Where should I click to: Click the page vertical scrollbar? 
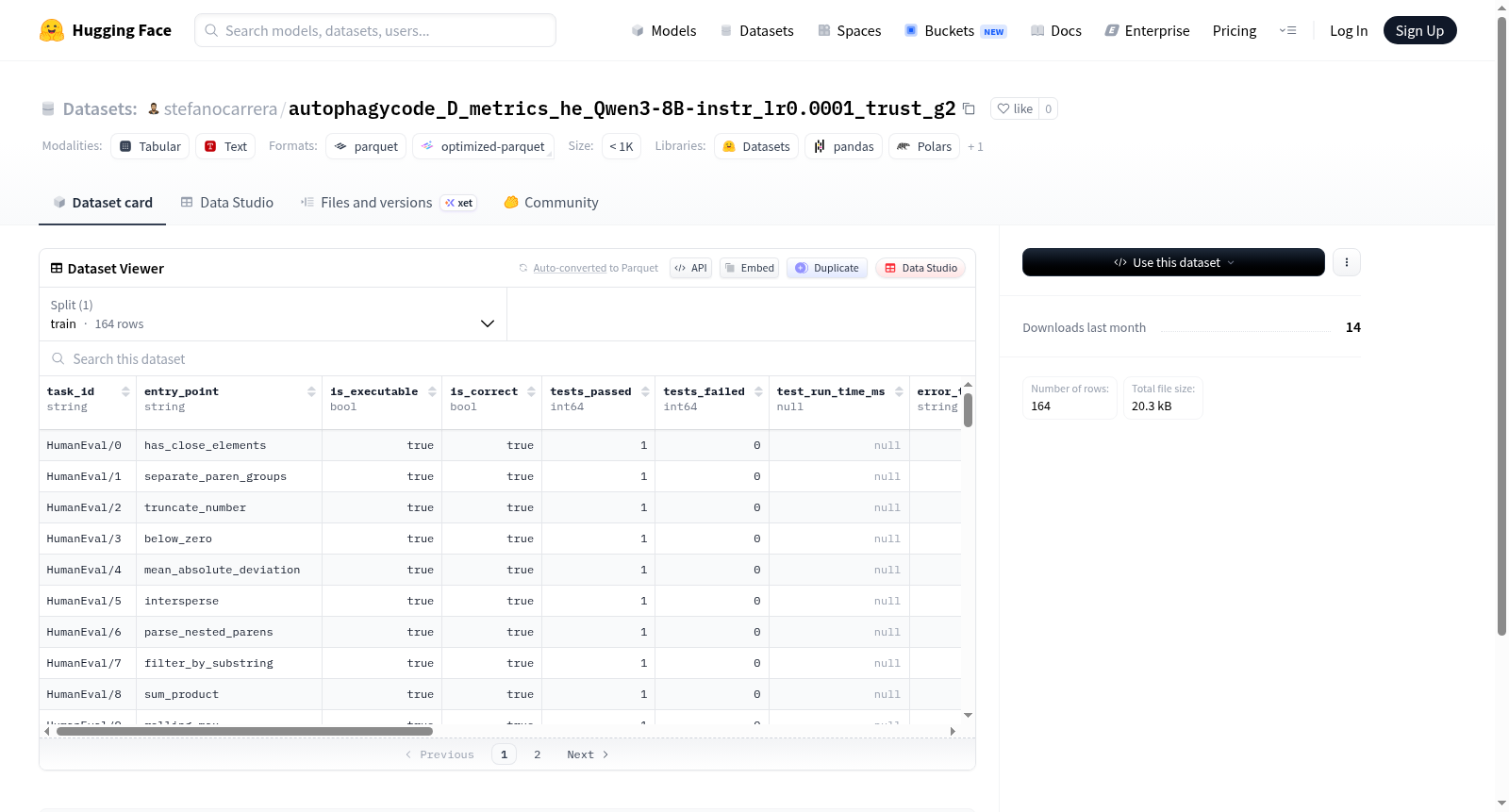point(1502,325)
